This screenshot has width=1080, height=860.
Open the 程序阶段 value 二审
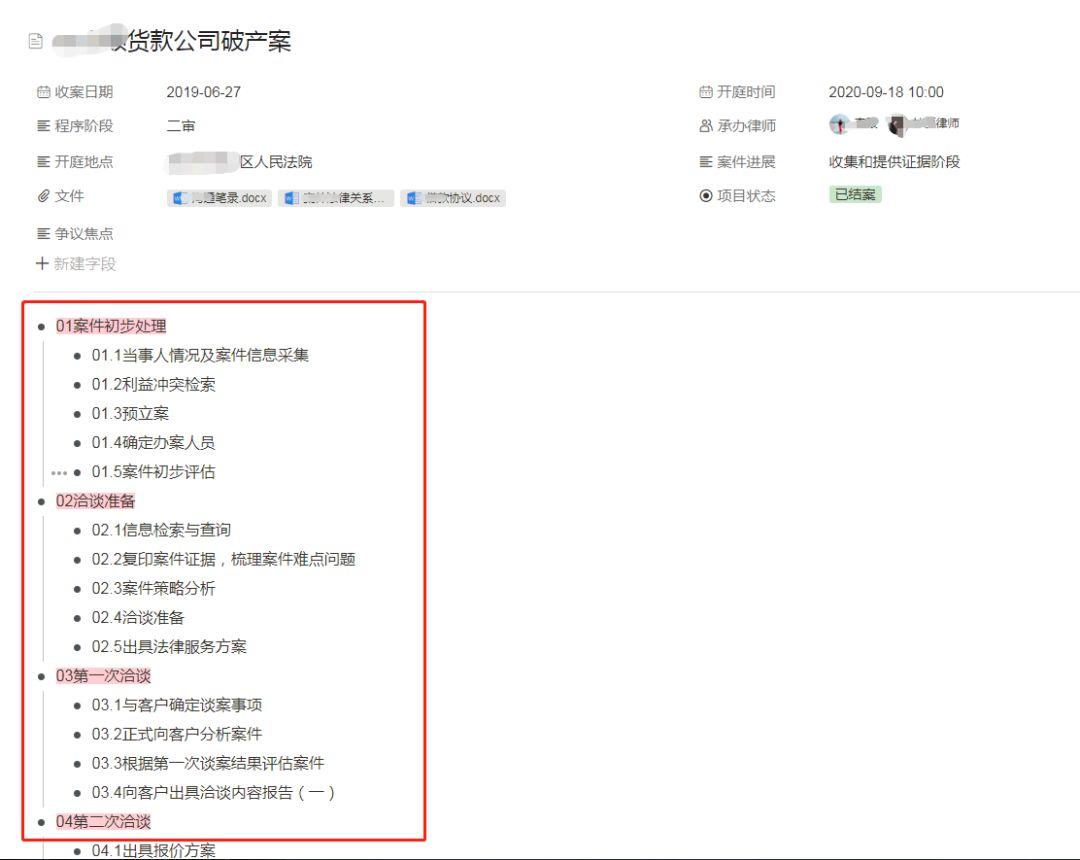pyautogui.click(x=181, y=126)
